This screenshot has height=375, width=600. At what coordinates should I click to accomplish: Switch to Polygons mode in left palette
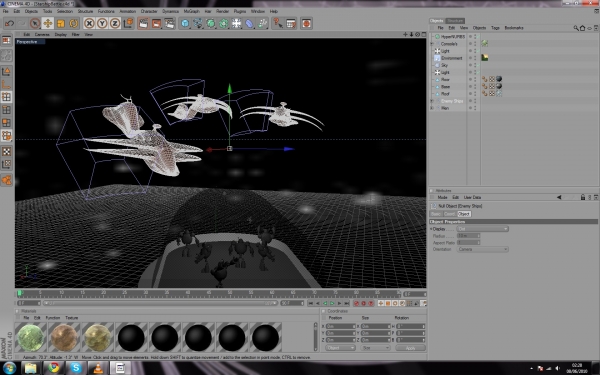pos(7,123)
